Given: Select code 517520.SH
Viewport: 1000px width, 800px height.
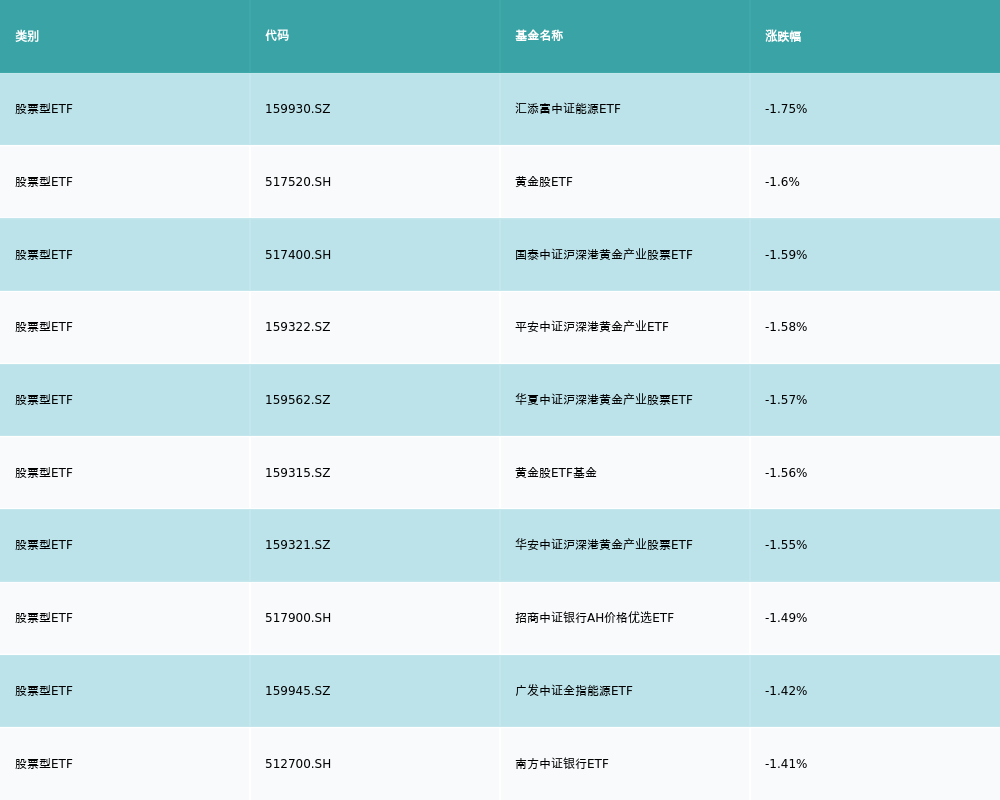Looking at the screenshot, I should (x=298, y=182).
